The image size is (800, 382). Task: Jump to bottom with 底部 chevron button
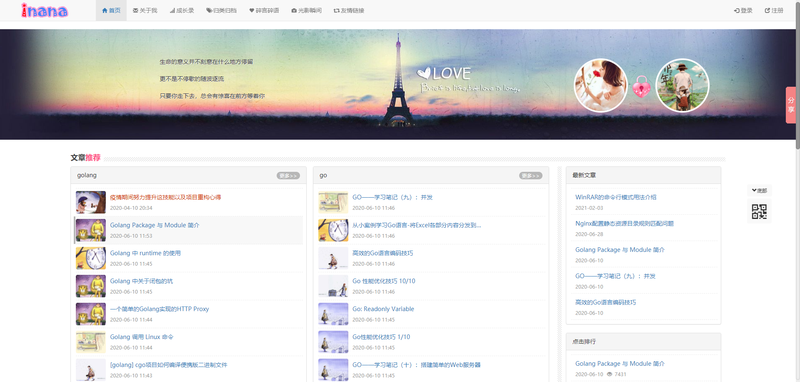coord(759,190)
